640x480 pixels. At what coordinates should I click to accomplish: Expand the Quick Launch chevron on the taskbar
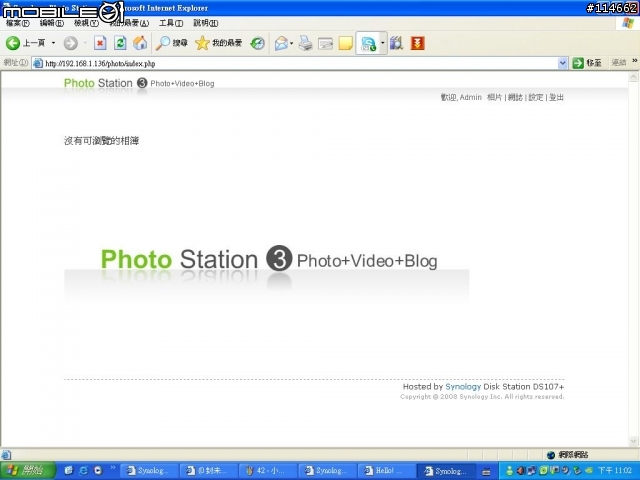tap(113, 467)
